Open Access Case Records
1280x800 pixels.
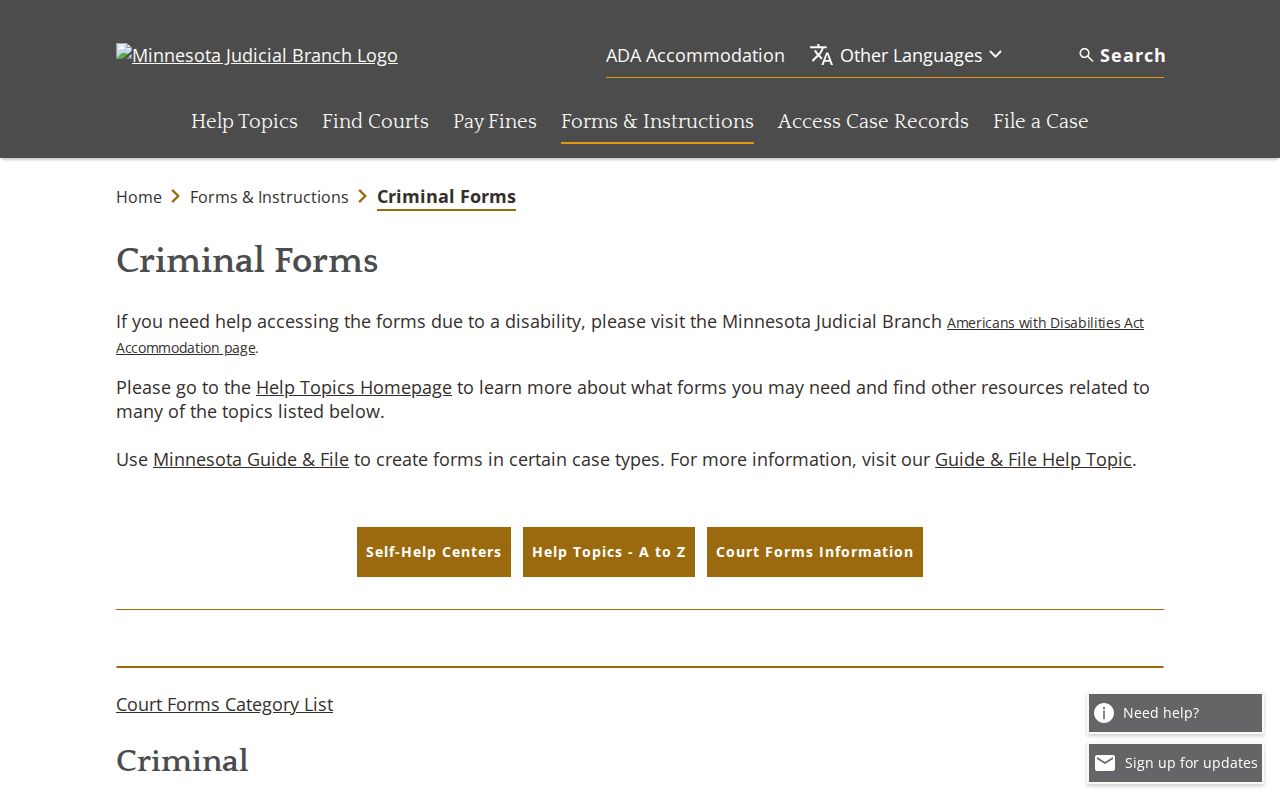pos(873,121)
